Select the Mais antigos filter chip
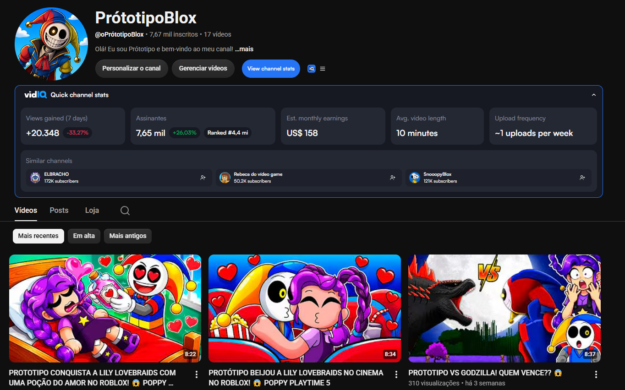The height and width of the screenshot is (390, 625). [x=128, y=236]
